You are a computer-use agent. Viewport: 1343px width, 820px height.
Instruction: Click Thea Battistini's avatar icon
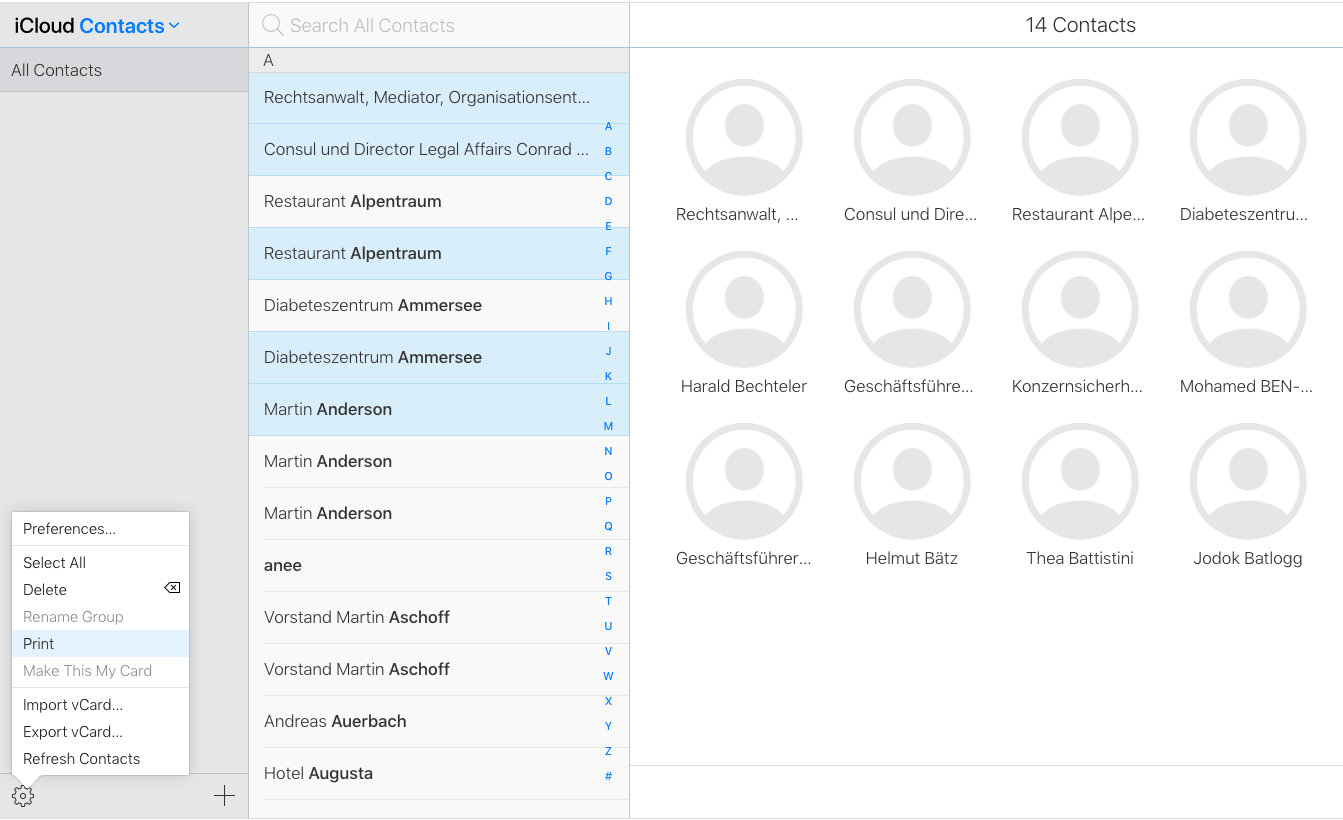[x=1079, y=482]
